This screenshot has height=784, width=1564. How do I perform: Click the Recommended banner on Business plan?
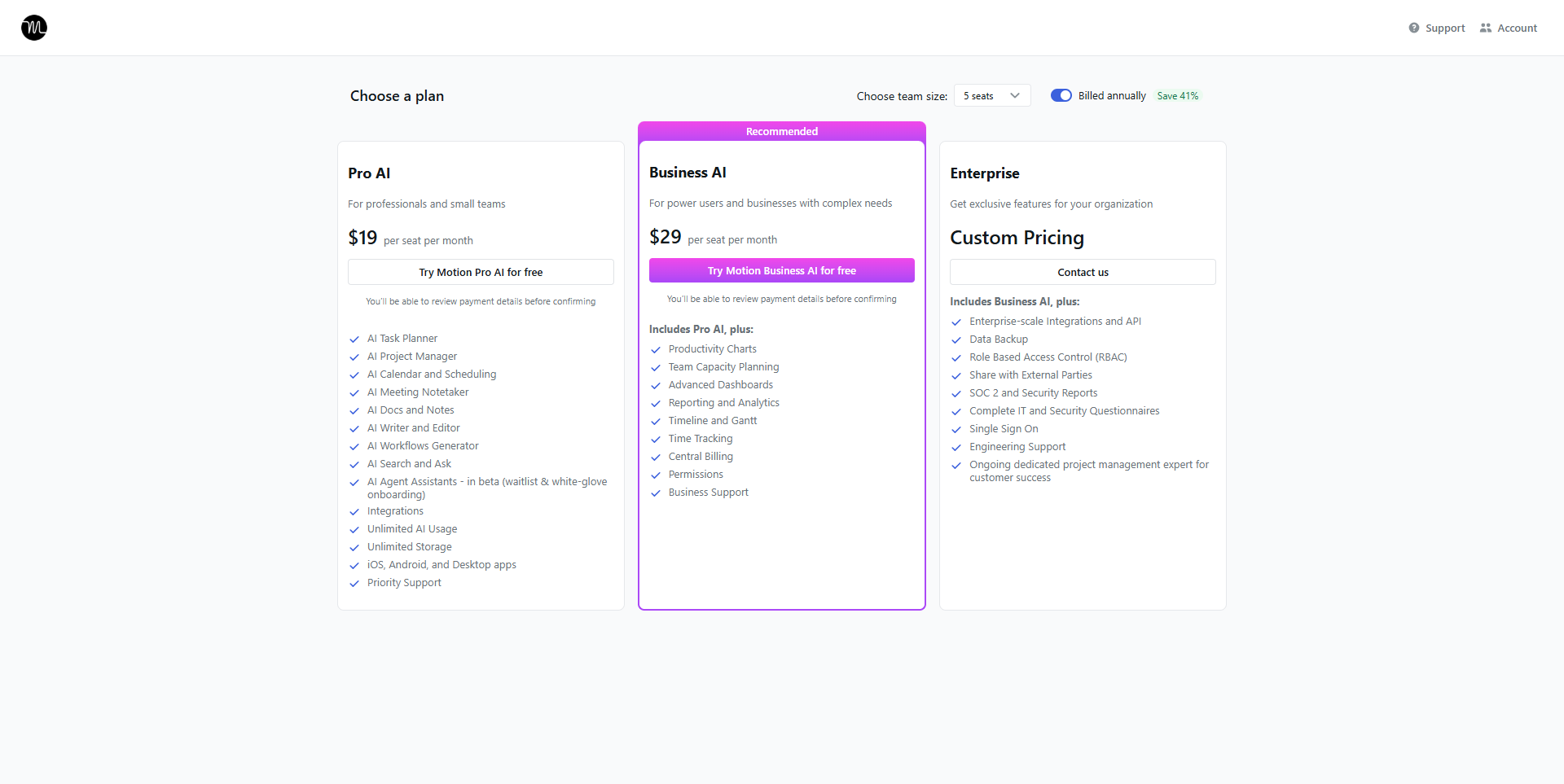pos(781,131)
